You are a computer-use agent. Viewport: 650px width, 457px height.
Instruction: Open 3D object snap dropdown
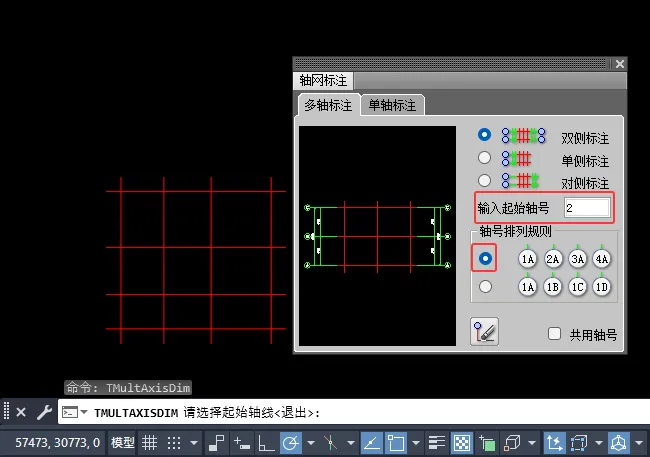pyautogui.click(x=532, y=443)
